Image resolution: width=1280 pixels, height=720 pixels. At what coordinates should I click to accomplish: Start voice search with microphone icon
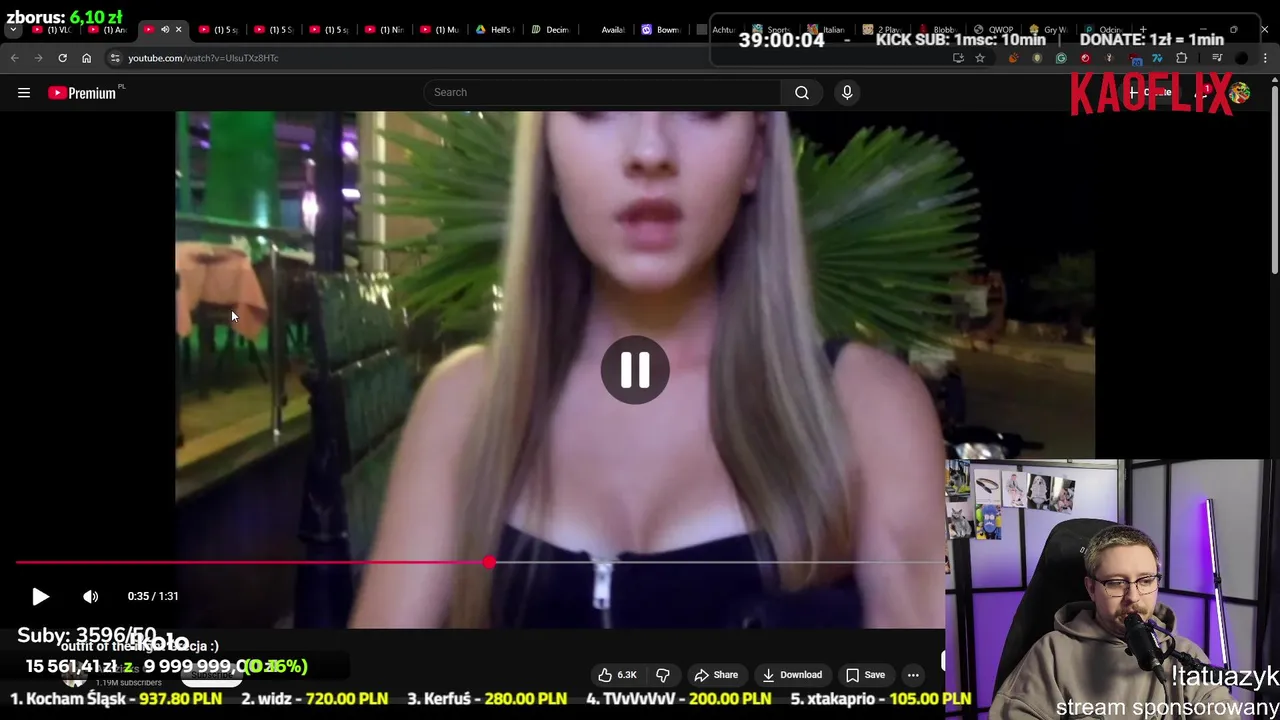coord(847,92)
